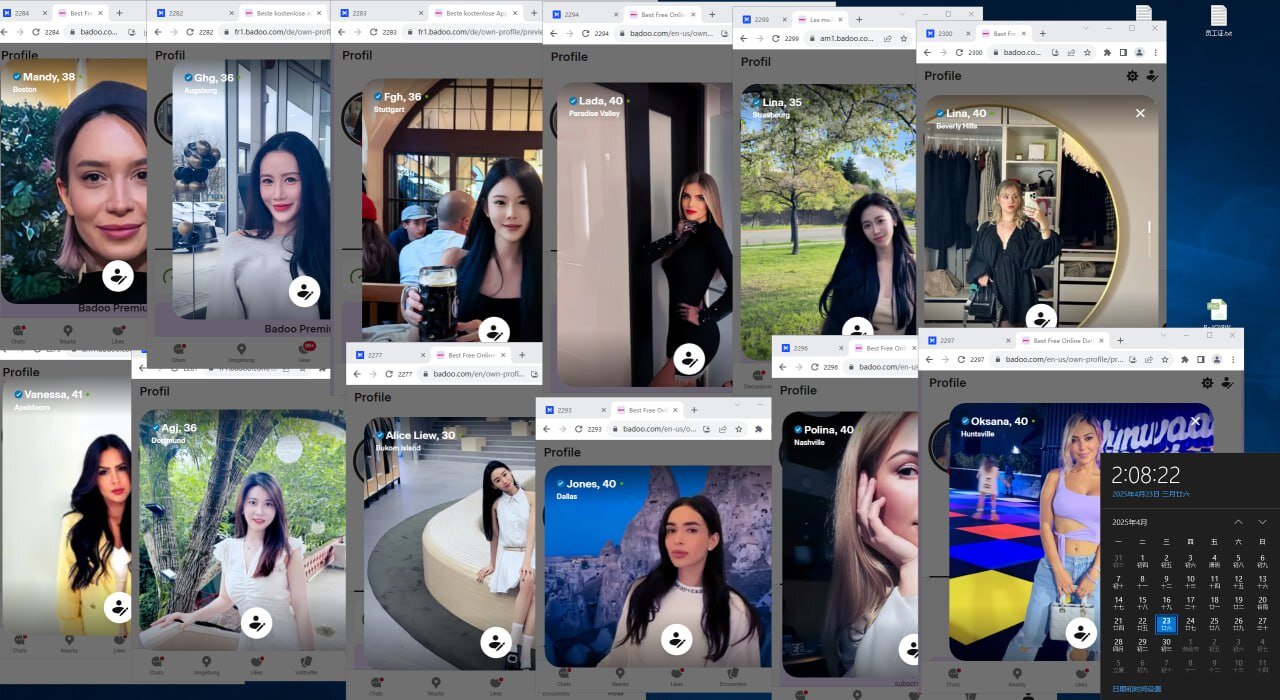Close the Lina, 40 profile preview
Screen dimensions: 1280x700
(1140, 113)
